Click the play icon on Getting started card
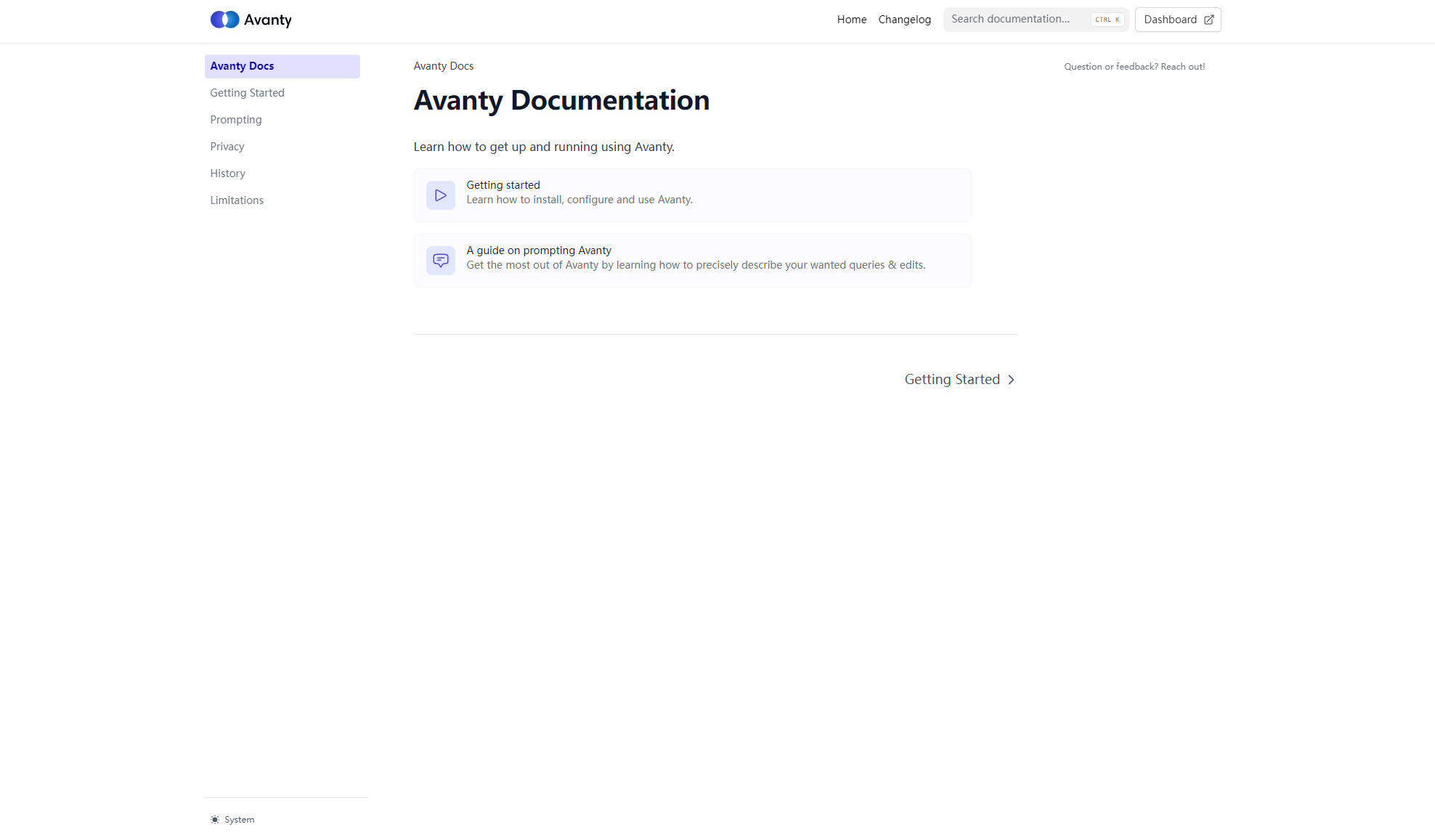This screenshot has width=1435, height=840. (440, 195)
